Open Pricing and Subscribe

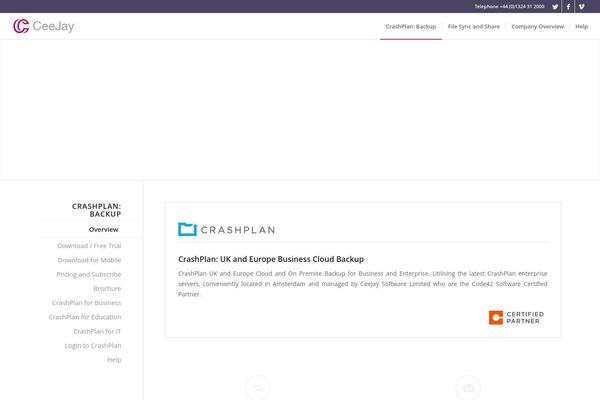pos(89,274)
